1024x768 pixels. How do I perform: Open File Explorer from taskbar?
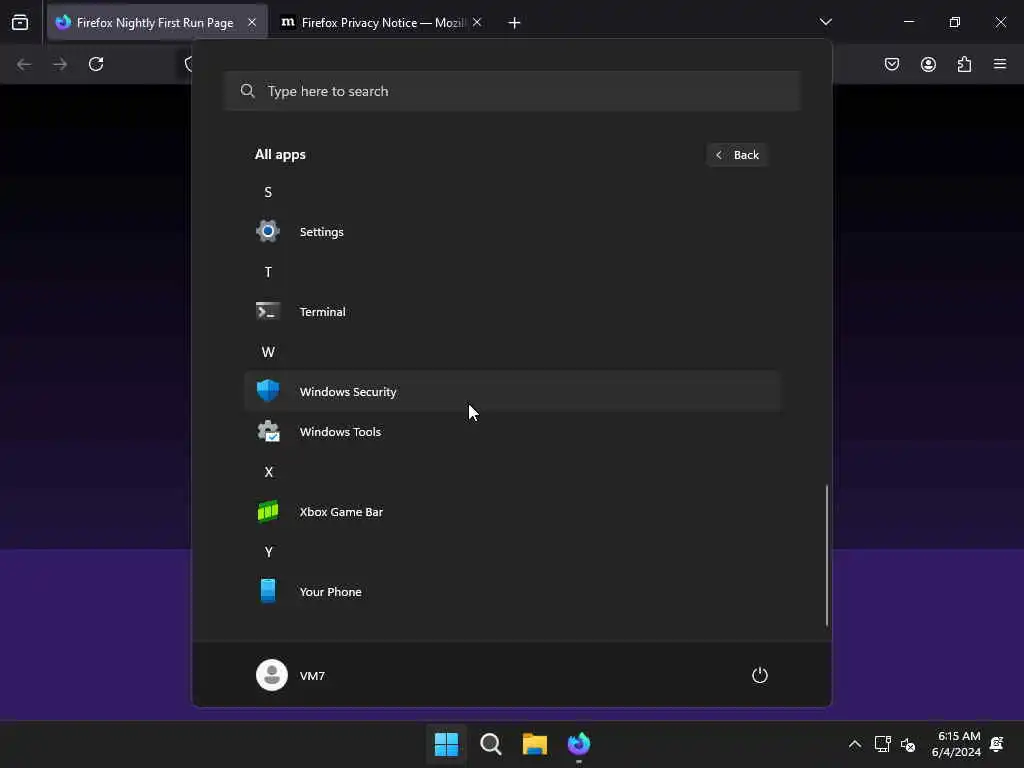[535, 744]
